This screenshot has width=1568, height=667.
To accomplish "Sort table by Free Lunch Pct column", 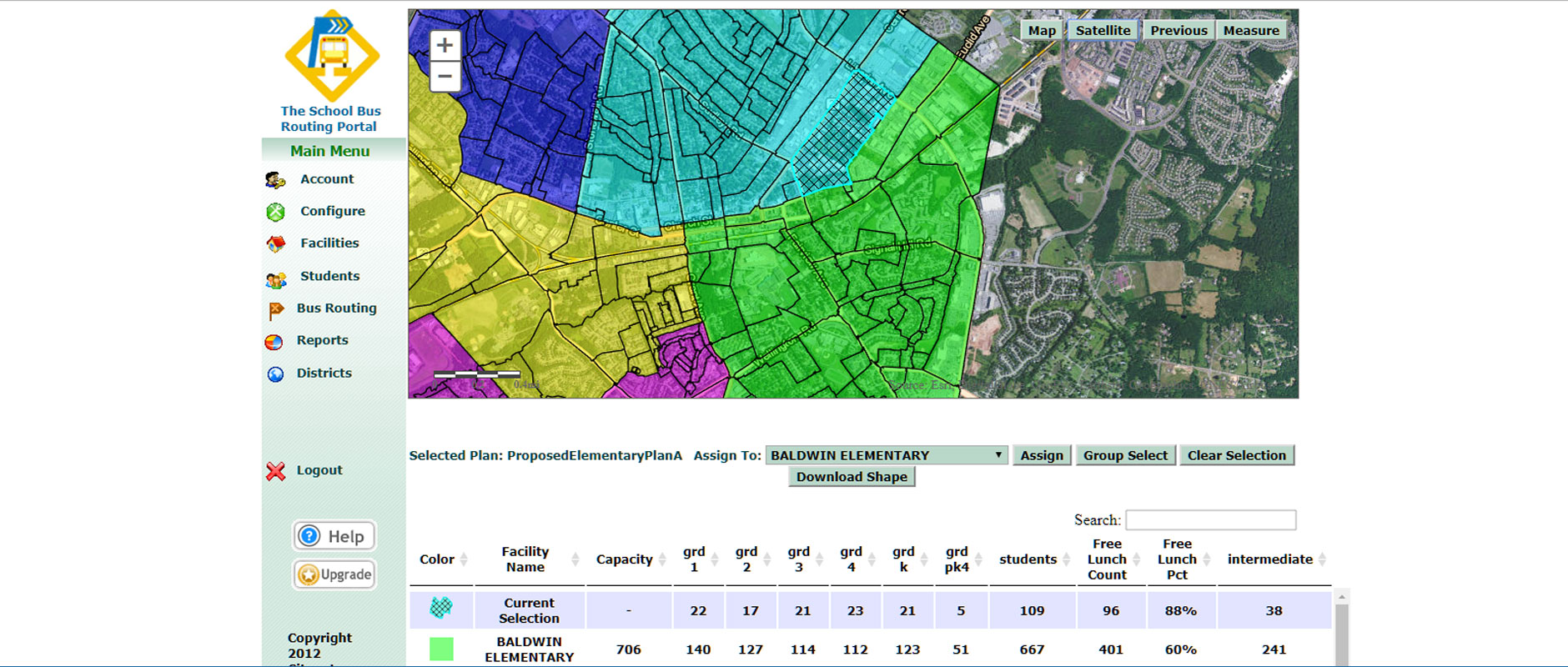I will pyautogui.click(x=1182, y=559).
